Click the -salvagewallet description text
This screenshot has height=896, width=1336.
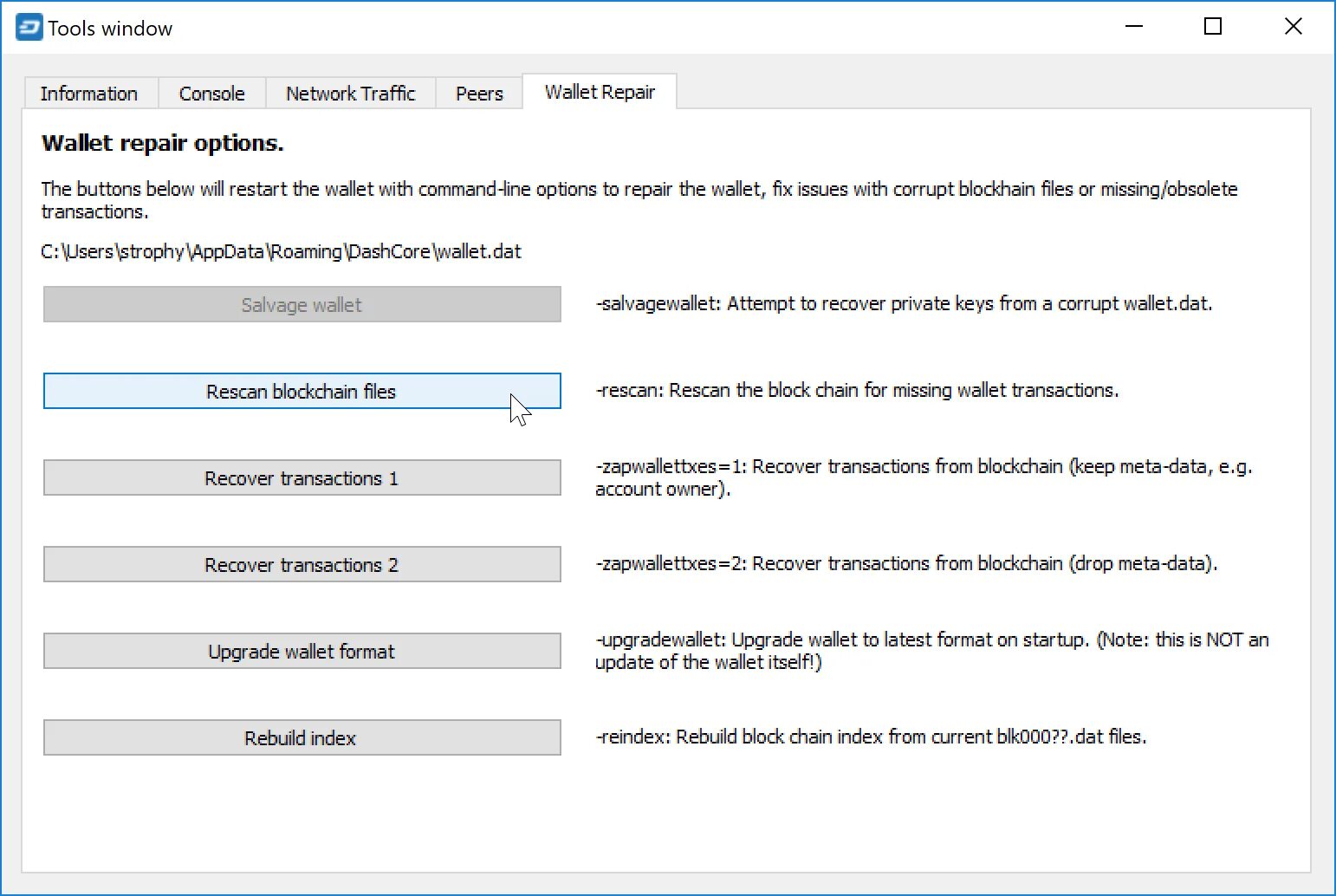[x=904, y=304]
